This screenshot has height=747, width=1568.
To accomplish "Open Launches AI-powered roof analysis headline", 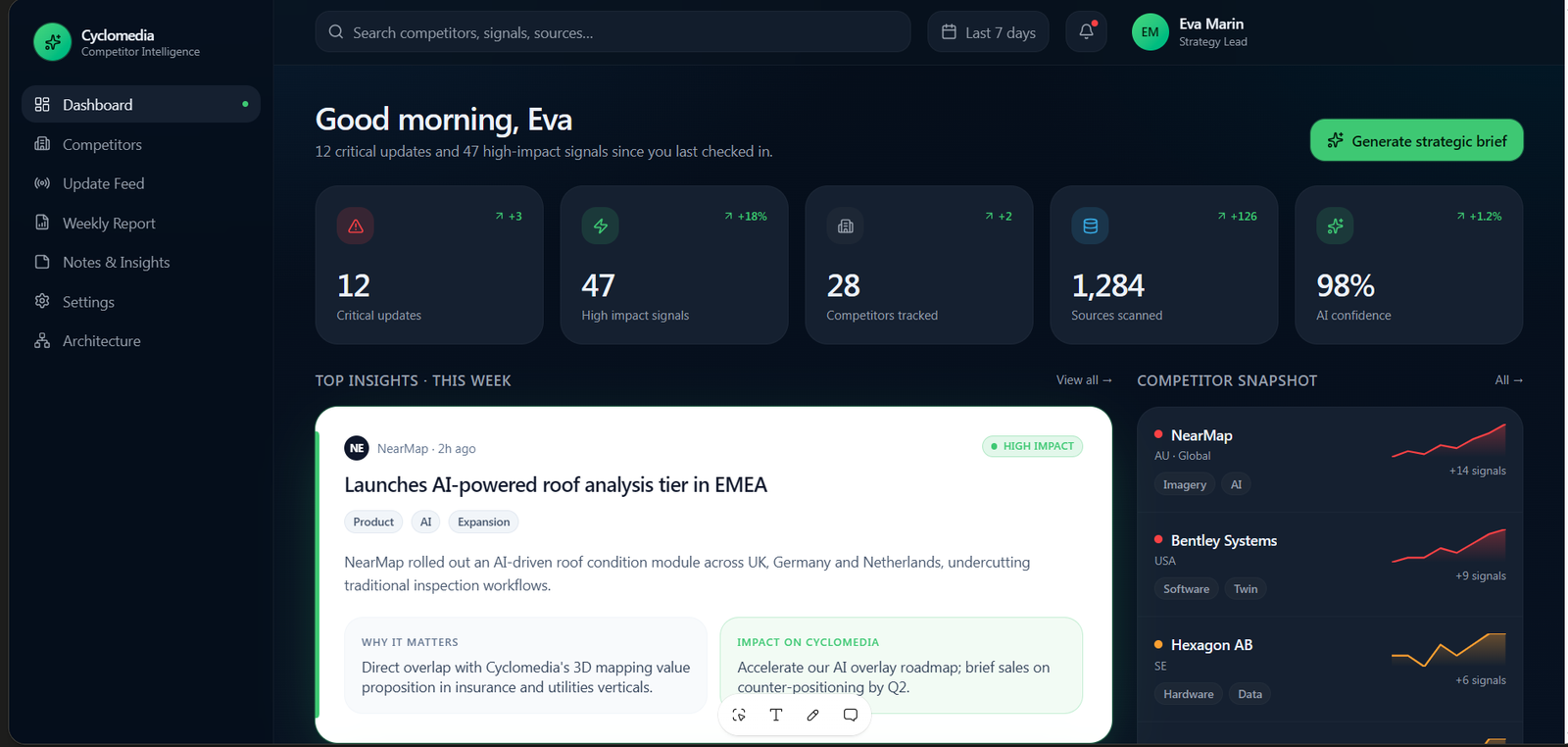I will [x=556, y=484].
